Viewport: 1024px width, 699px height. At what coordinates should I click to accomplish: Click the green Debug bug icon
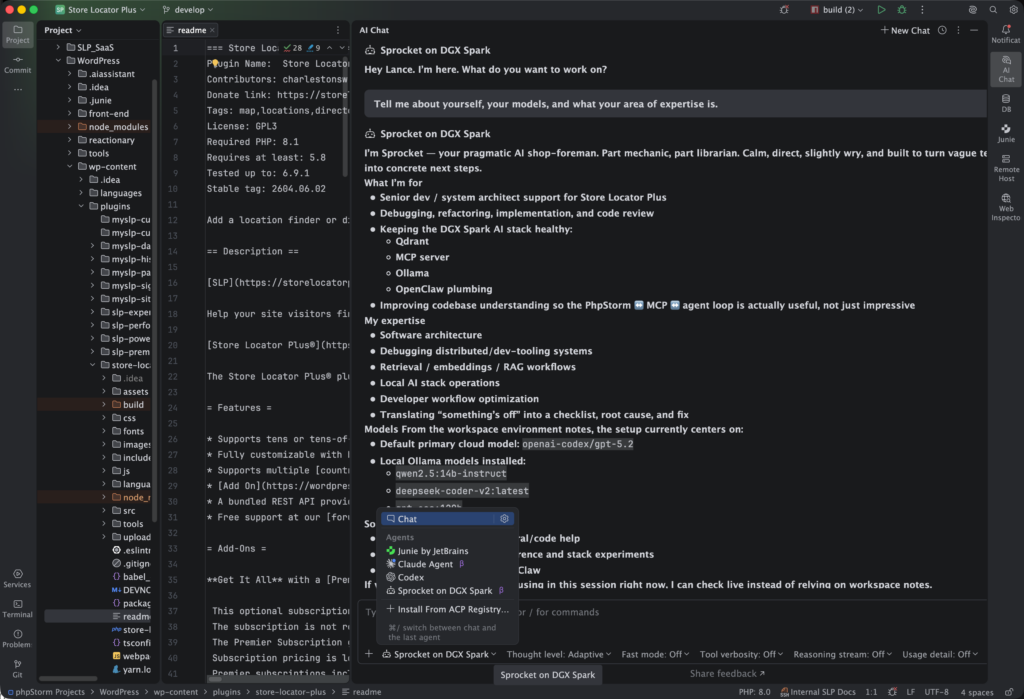[x=902, y=9]
